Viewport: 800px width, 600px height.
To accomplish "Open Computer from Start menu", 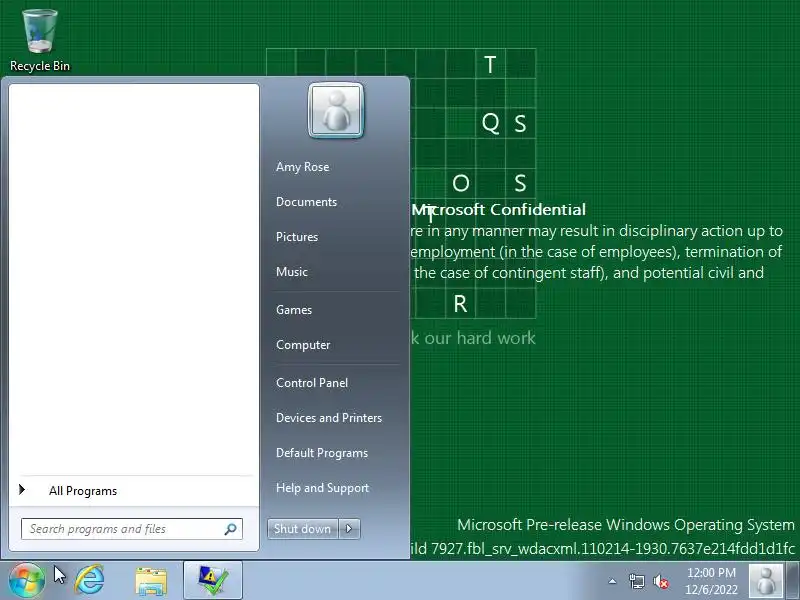I will click(303, 345).
